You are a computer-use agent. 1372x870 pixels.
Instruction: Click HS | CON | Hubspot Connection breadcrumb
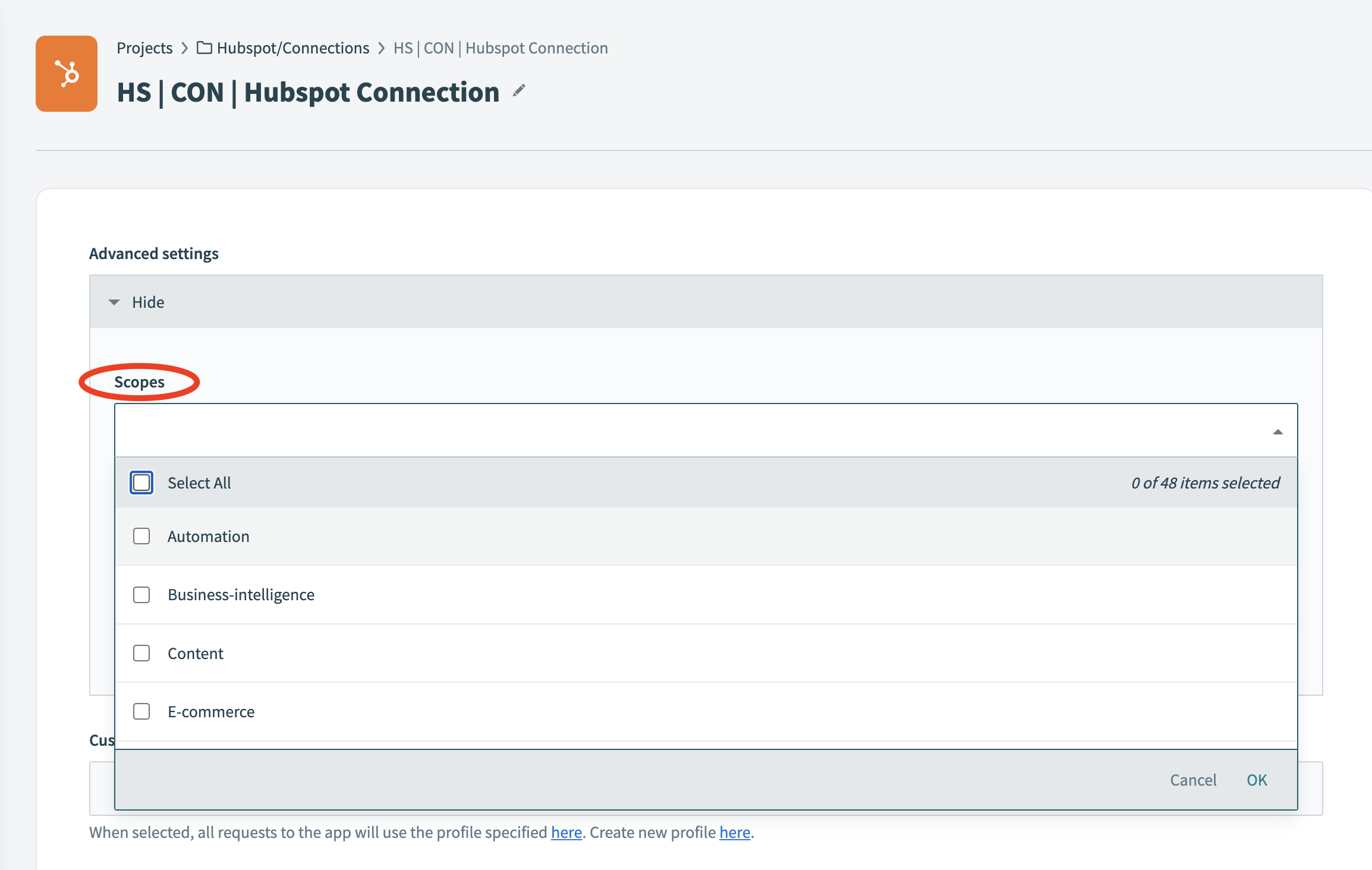(x=501, y=48)
